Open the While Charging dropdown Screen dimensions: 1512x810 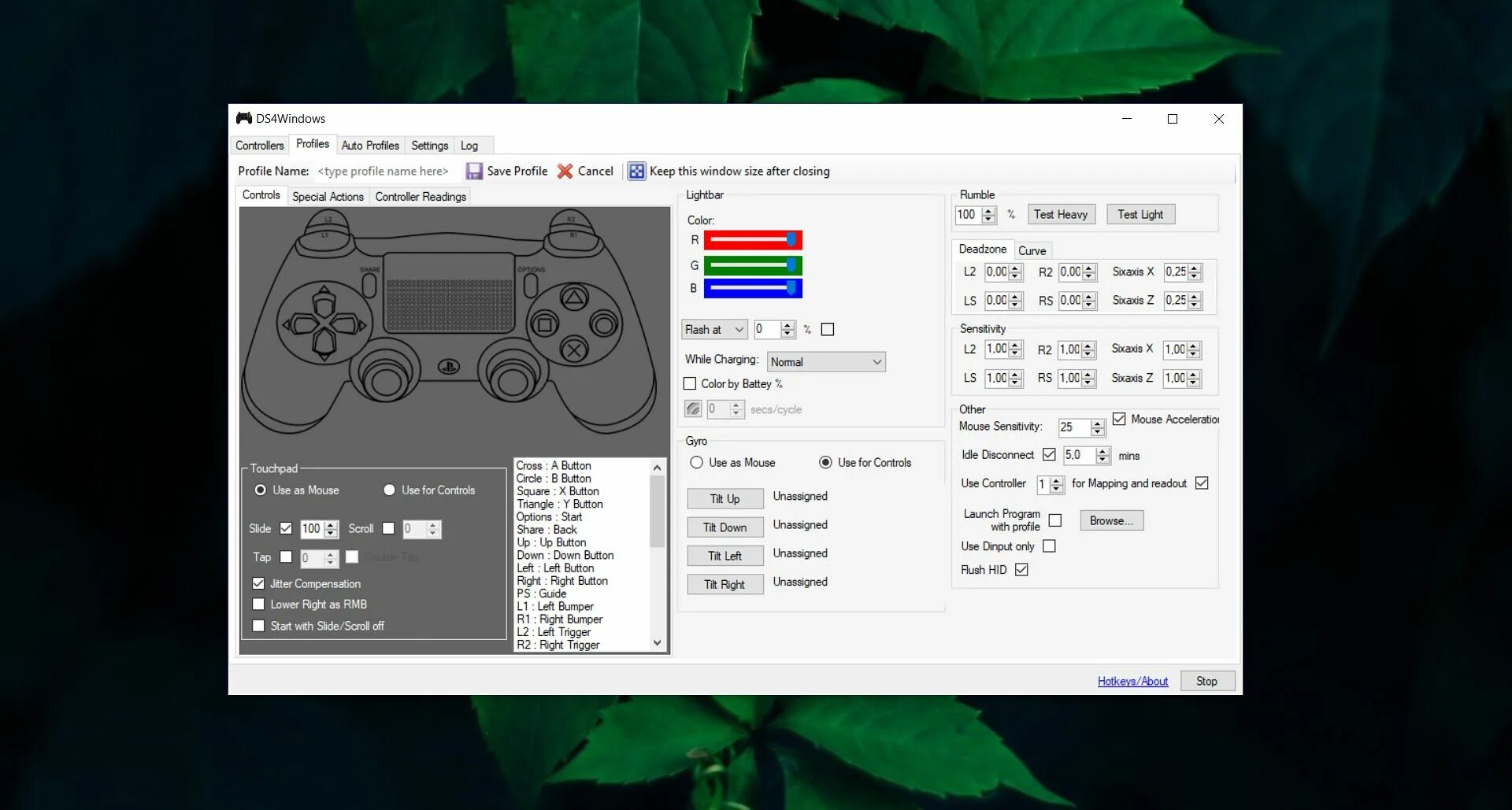point(826,361)
